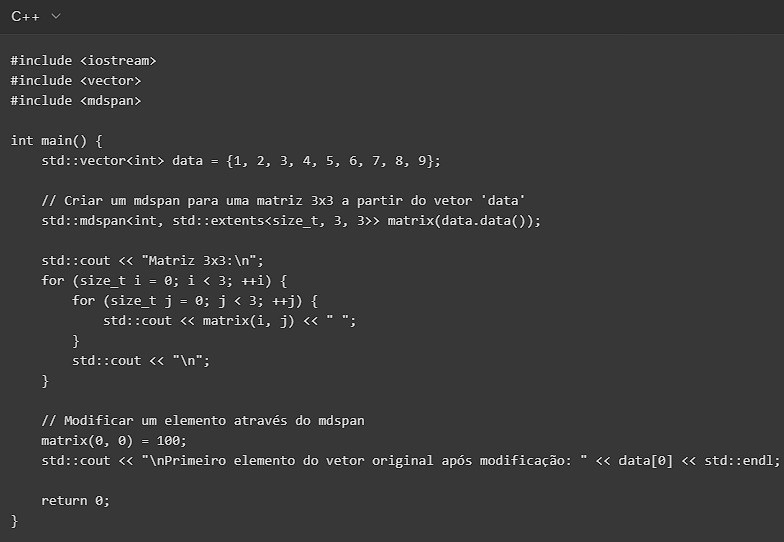784x542 pixels.
Task: Click the std::cout << "\n" line
Action: tap(141, 360)
